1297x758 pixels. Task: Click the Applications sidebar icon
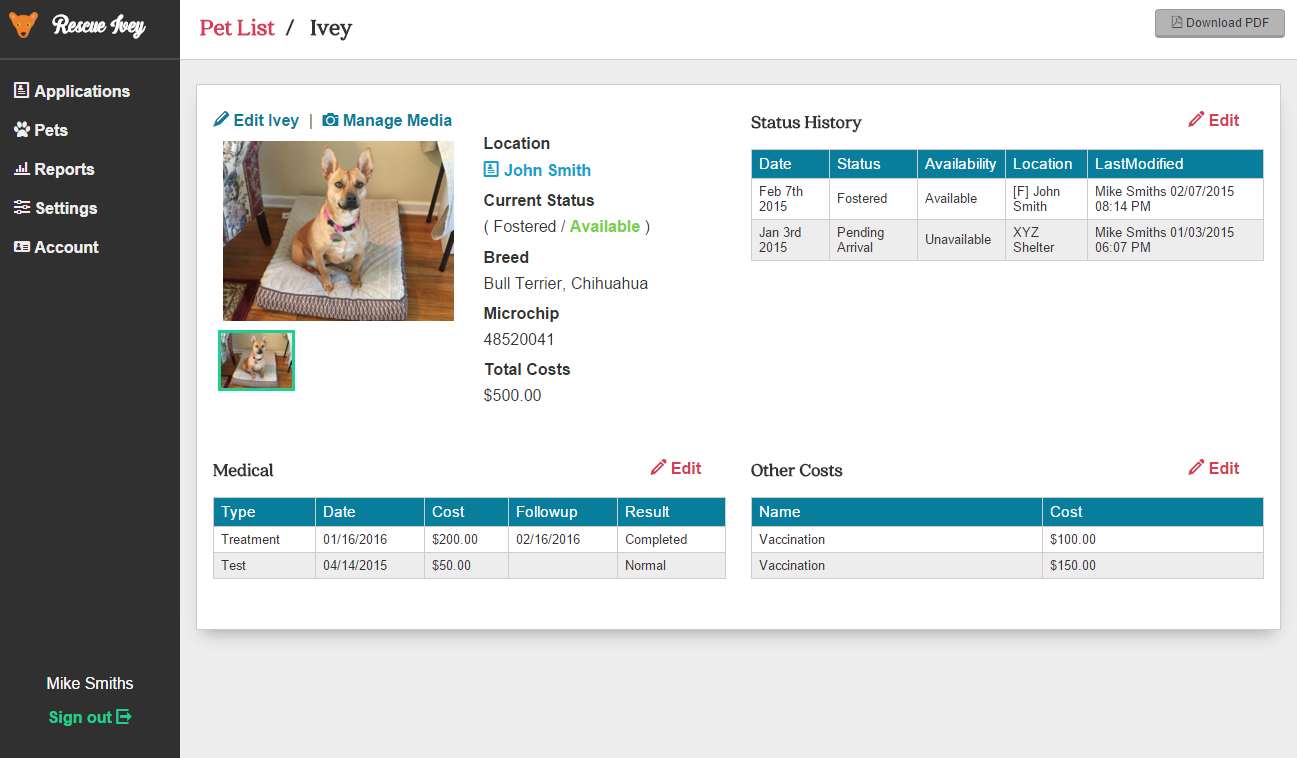[x=21, y=90]
